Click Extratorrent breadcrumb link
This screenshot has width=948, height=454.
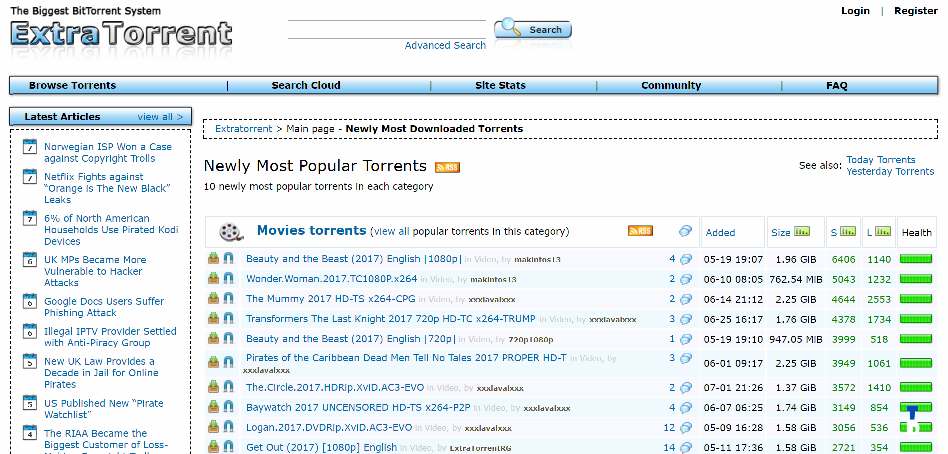click(244, 129)
